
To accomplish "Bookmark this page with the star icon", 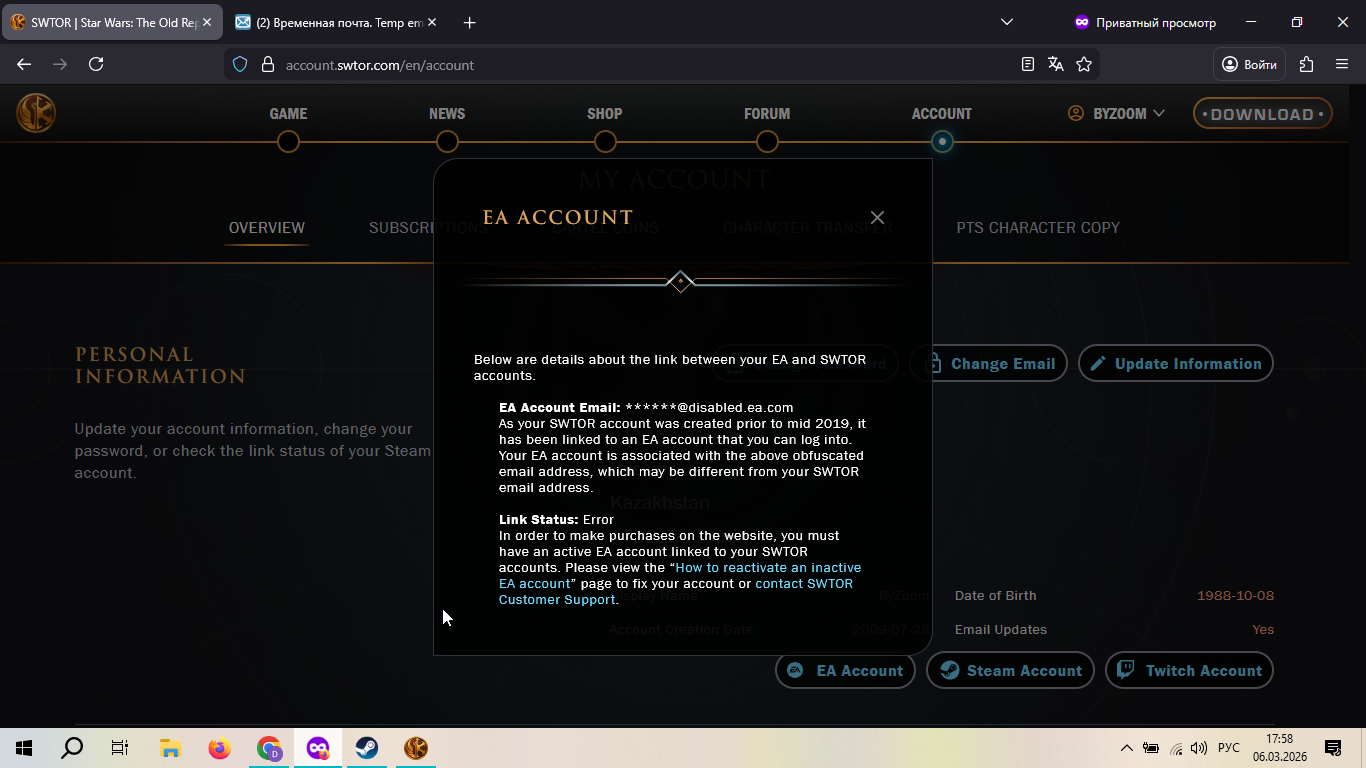I will (x=1084, y=64).
